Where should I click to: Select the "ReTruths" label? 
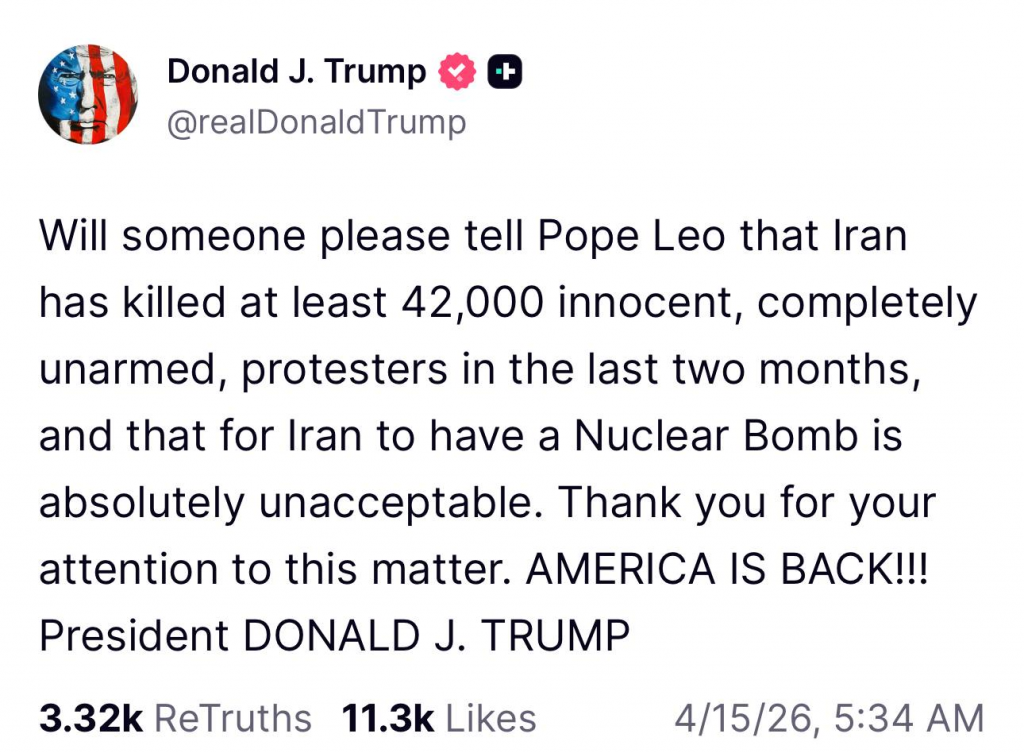[x=234, y=717]
